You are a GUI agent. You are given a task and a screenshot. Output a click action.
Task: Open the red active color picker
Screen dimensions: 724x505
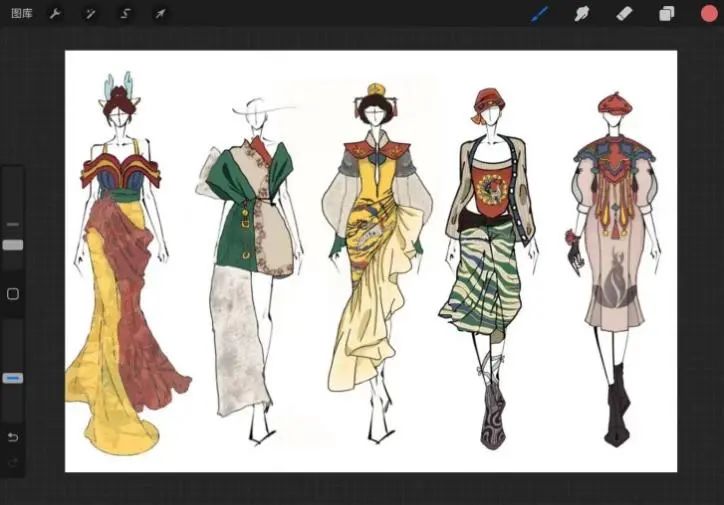[x=709, y=14]
